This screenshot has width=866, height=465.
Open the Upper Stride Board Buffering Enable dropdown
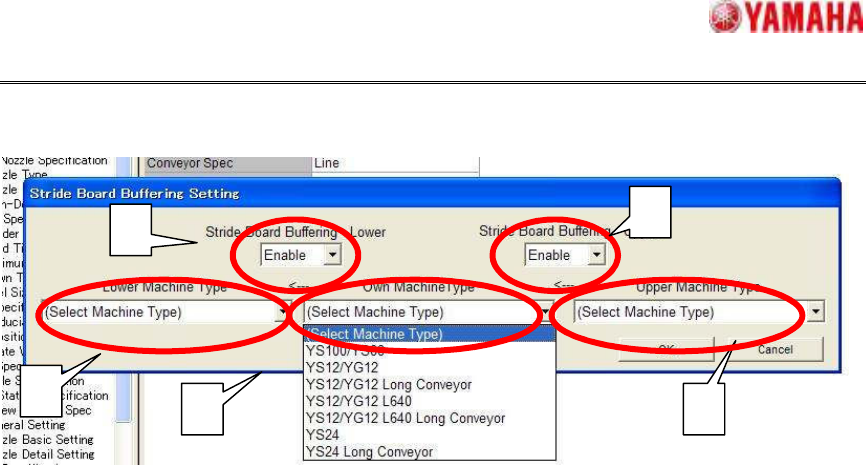564,255
